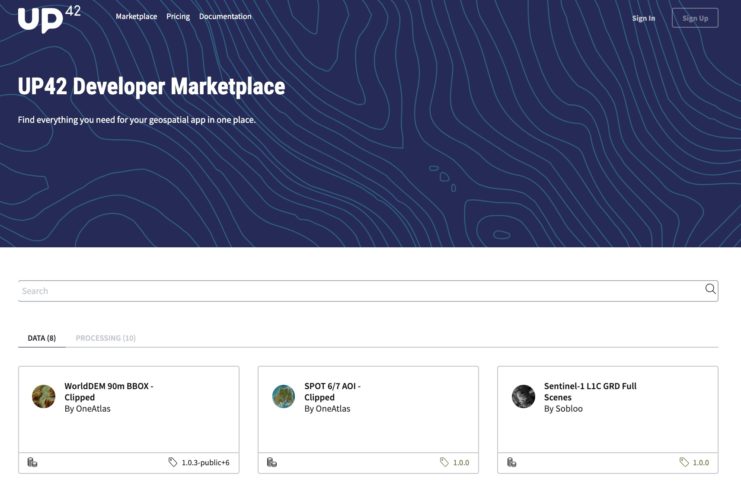Click the version tag icon on WorldDEM card
Image resolution: width=741 pixels, height=486 pixels.
172,462
